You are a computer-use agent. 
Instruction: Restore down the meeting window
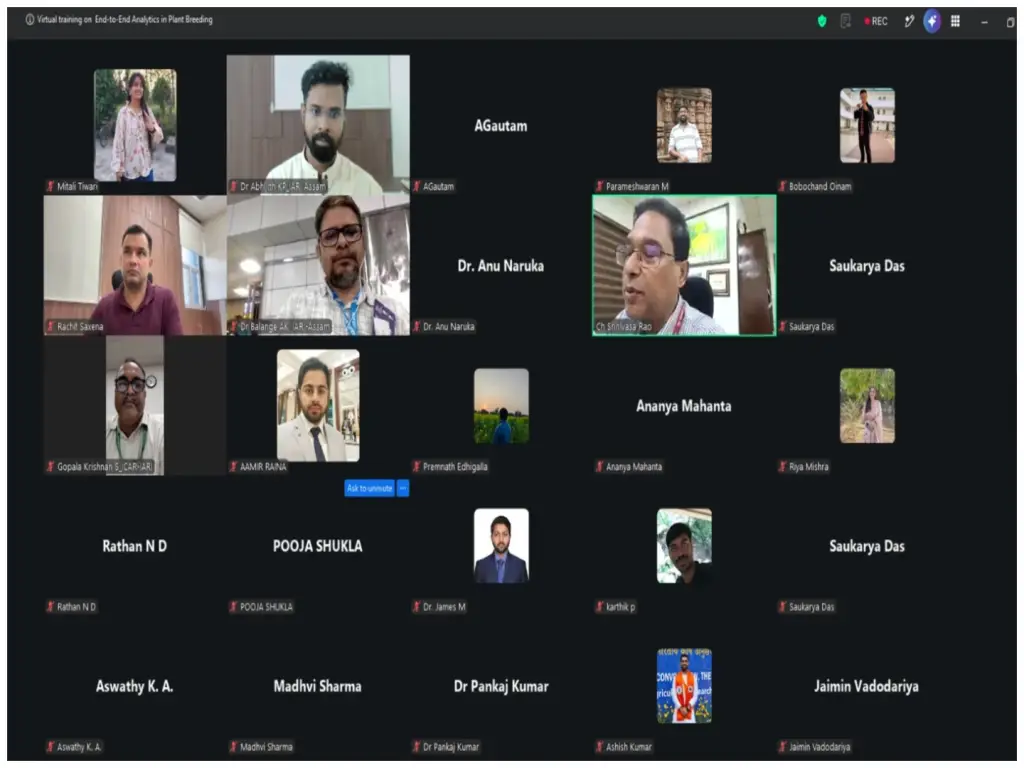(1010, 22)
